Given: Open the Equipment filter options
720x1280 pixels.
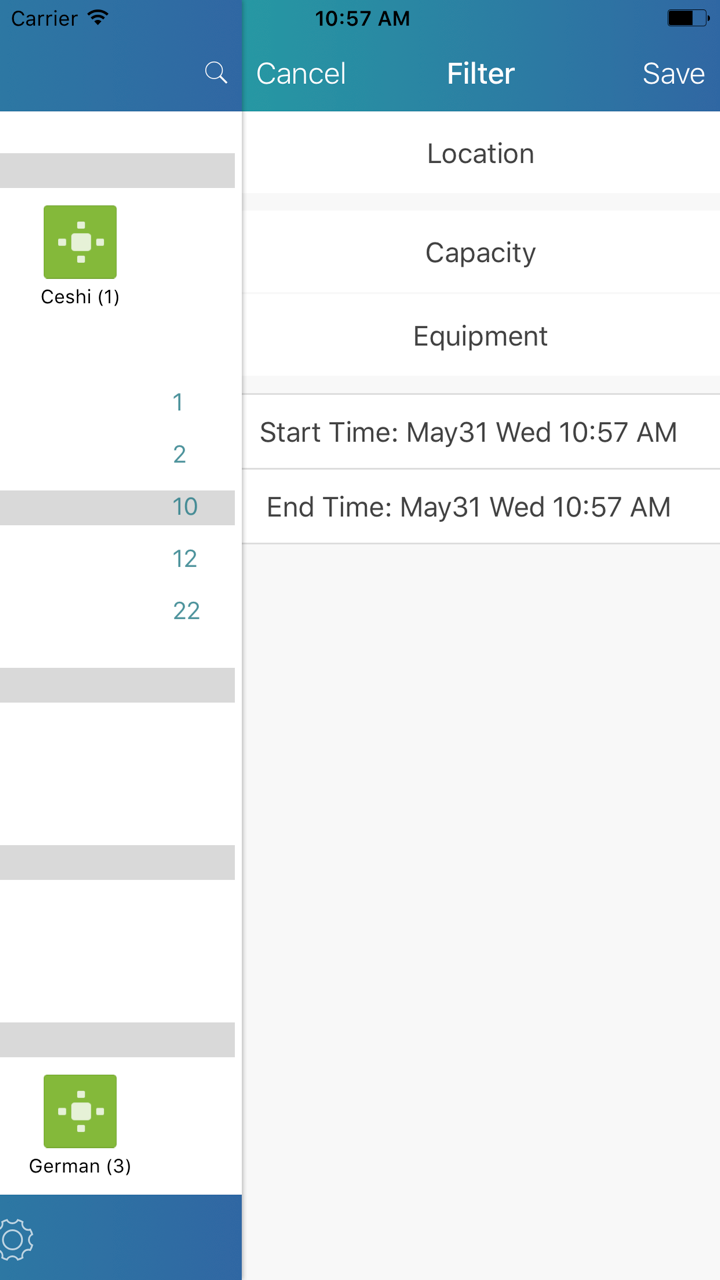Looking at the screenshot, I should [x=480, y=336].
